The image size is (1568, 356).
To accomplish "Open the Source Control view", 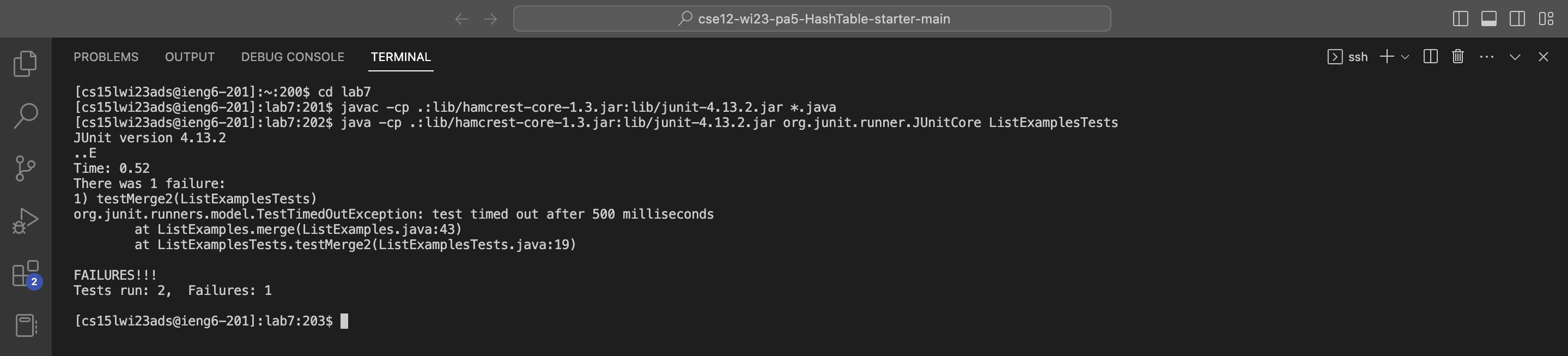I will [25, 168].
